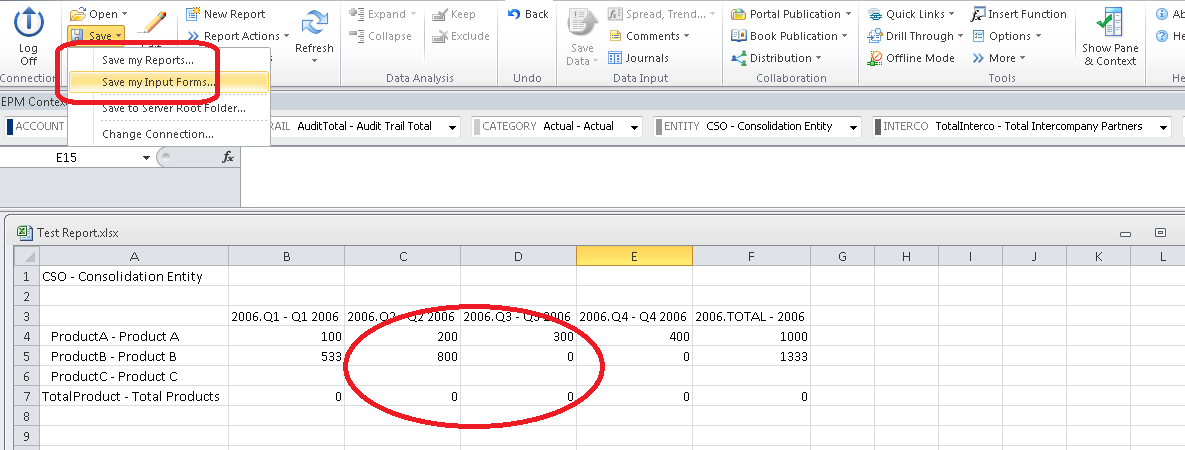Click the Log Off icon
Image resolution: width=1185 pixels, height=450 pixels.
click(28, 22)
